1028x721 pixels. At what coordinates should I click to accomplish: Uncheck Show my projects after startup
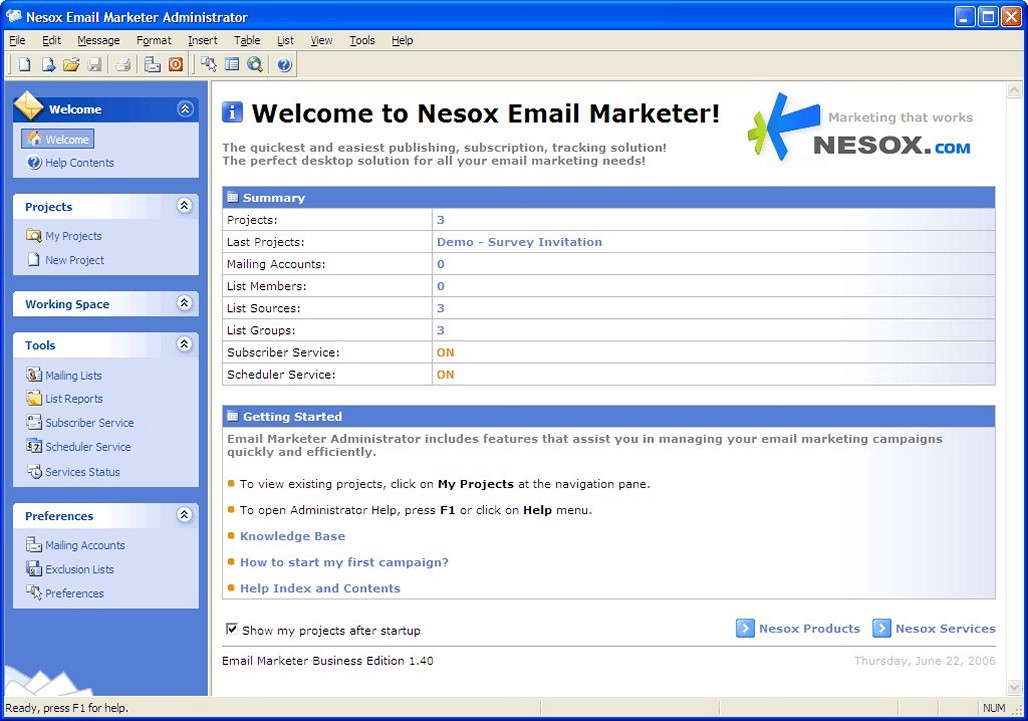click(x=231, y=629)
